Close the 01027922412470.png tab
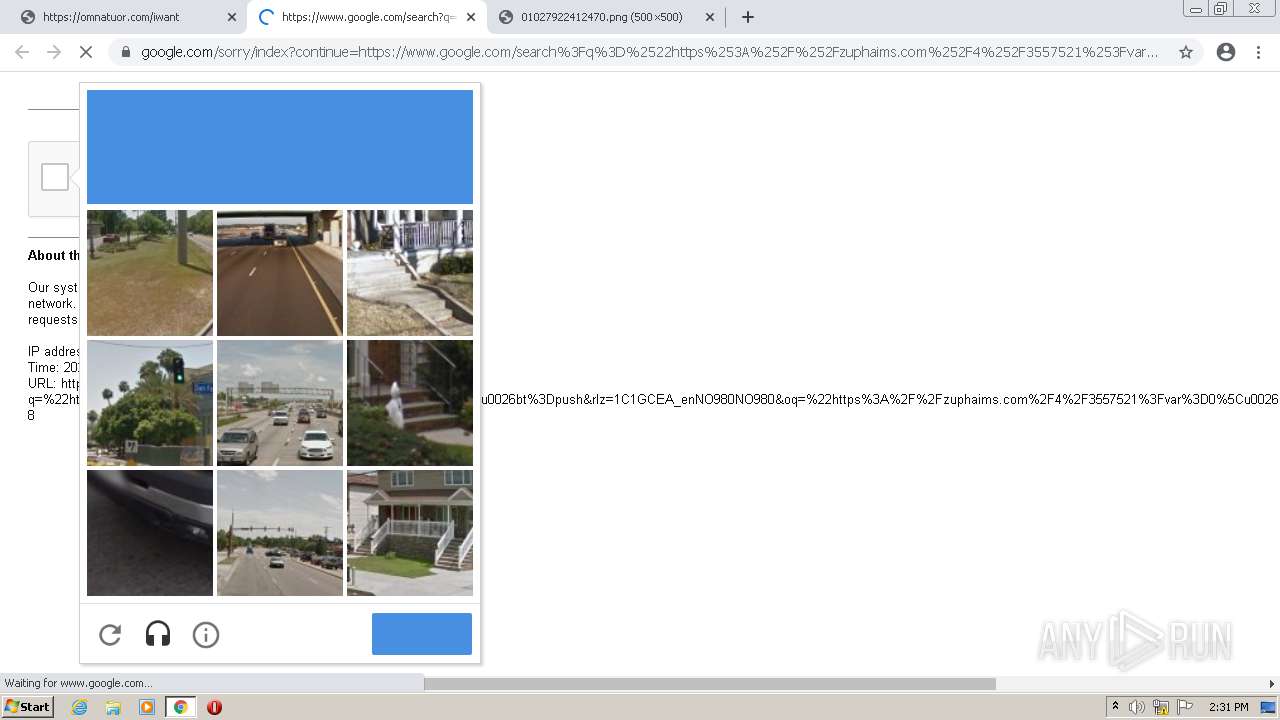Image resolution: width=1280 pixels, height=720 pixels. tap(710, 17)
